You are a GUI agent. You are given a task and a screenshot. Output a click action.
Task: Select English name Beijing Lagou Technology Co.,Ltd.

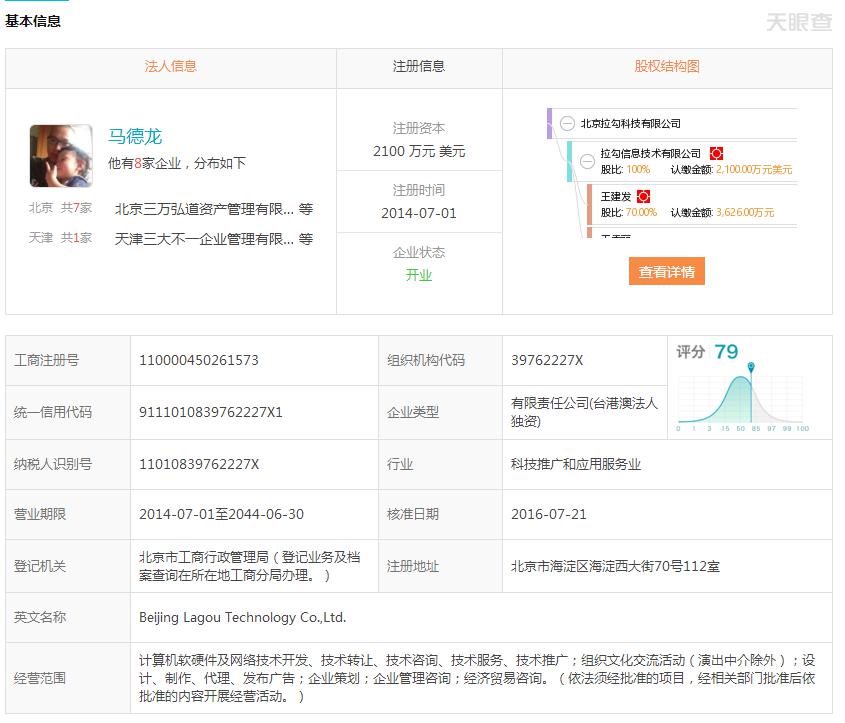point(243,617)
